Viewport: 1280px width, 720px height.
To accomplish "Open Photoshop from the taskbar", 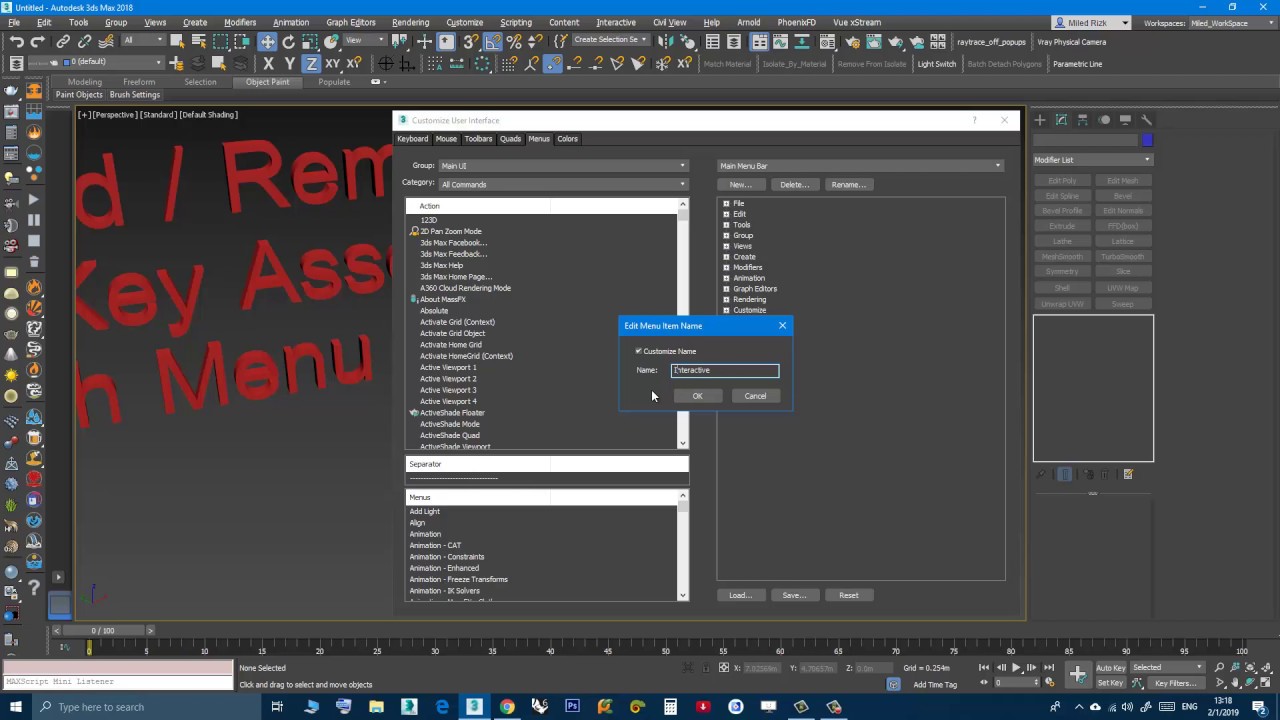I will pyautogui.click(x=572, y=707).
